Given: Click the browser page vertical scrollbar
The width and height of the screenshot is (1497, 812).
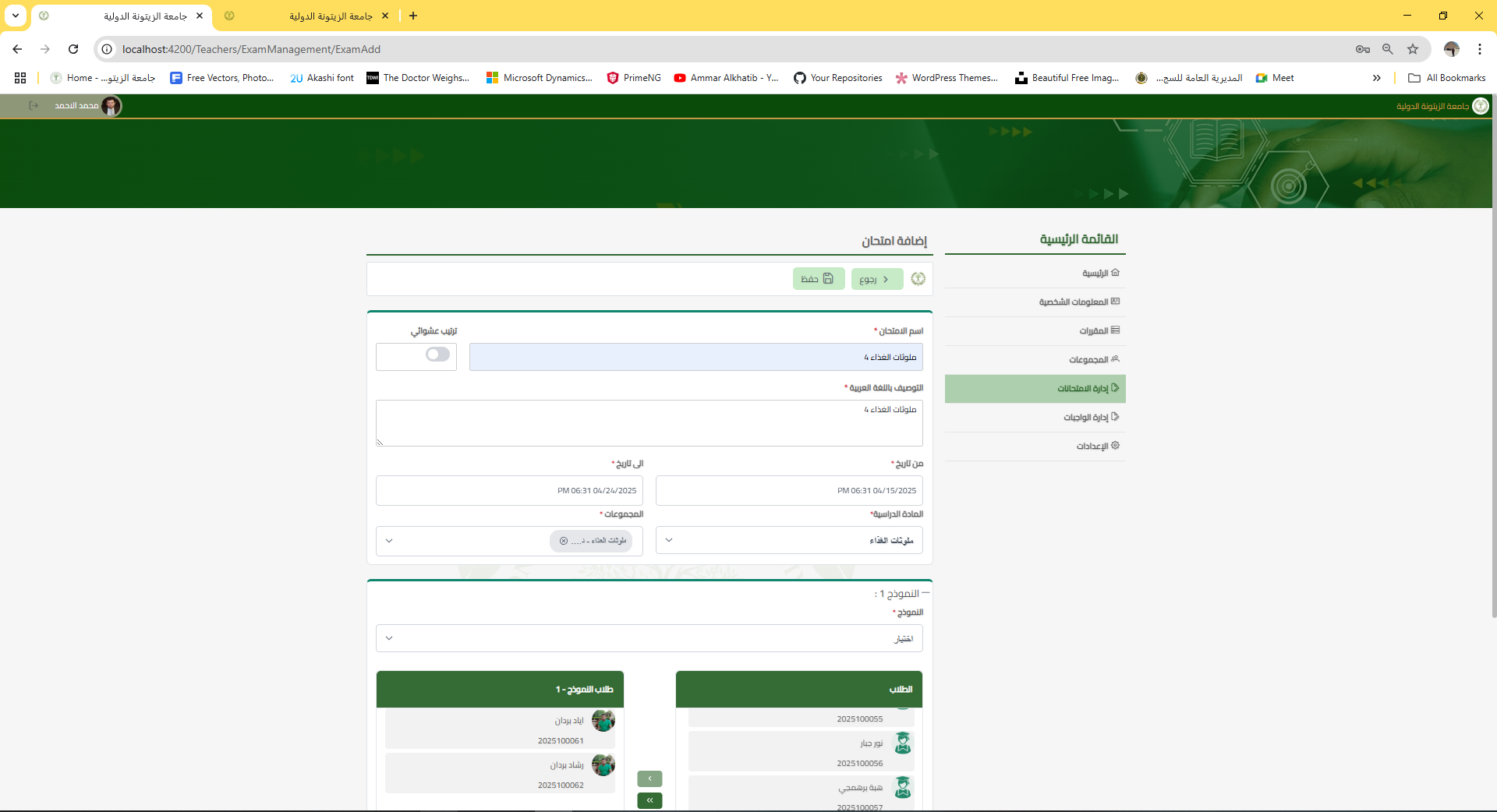Looking at the screenshot, I should tap(1493, 390).
